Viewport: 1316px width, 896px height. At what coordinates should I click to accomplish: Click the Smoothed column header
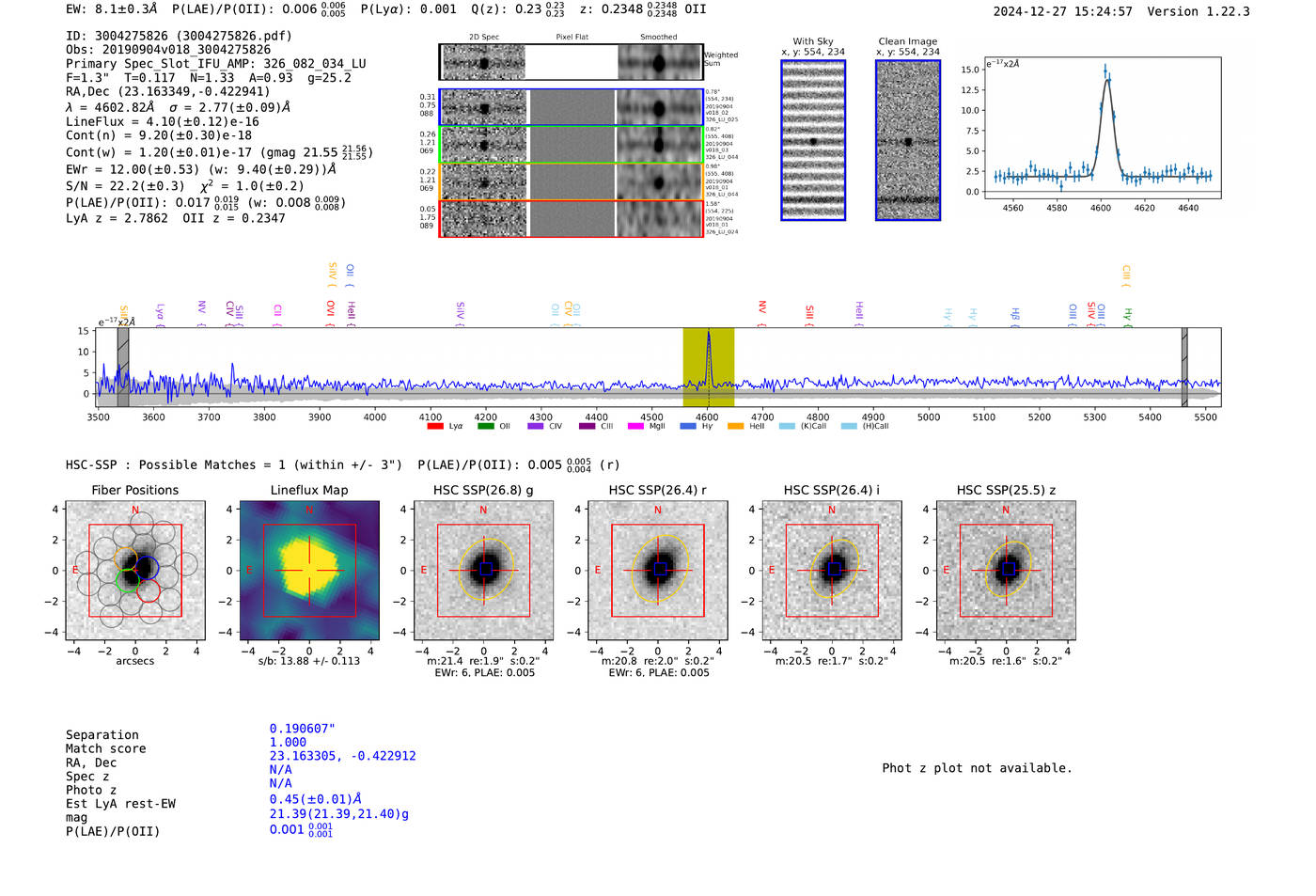pos(659,38)
